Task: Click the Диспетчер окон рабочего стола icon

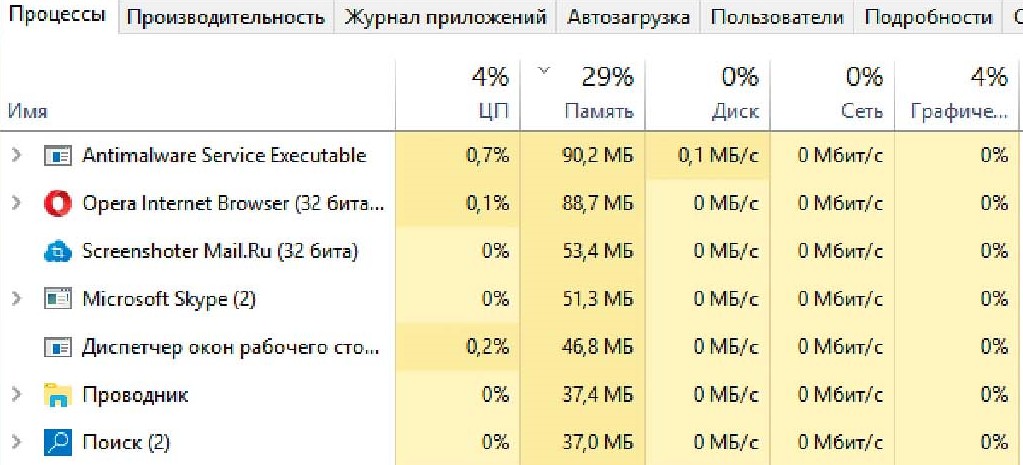Action: click(59, 347)
